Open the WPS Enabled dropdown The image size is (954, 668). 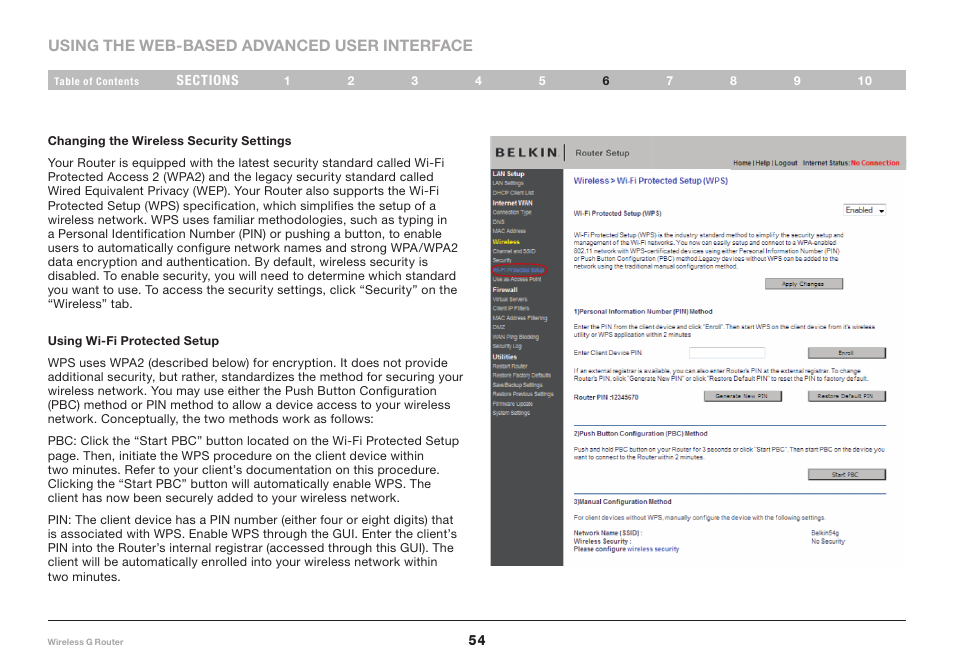pos(865,210)
